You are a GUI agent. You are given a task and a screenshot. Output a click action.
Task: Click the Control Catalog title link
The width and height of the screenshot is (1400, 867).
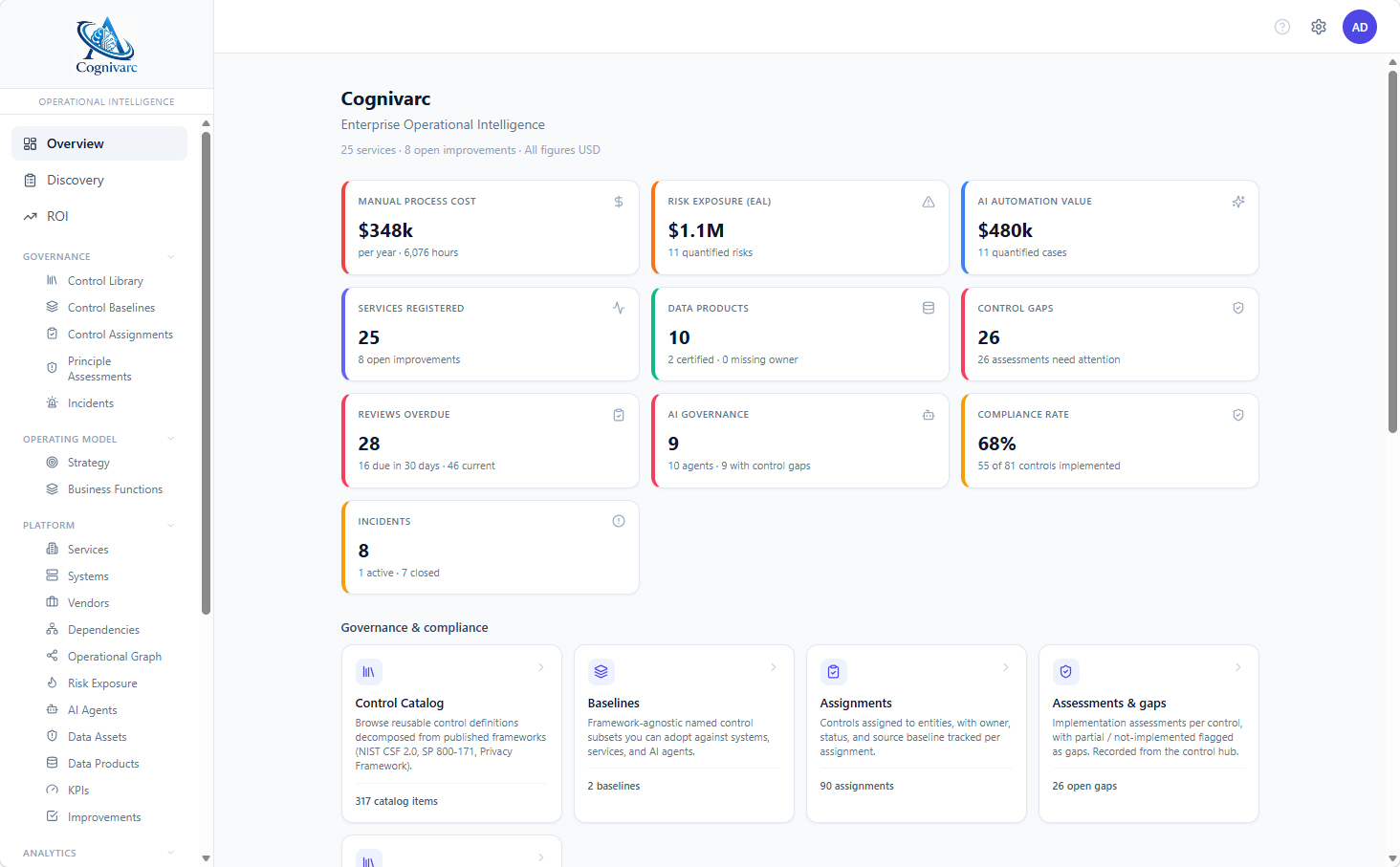[x=400, y=703]
